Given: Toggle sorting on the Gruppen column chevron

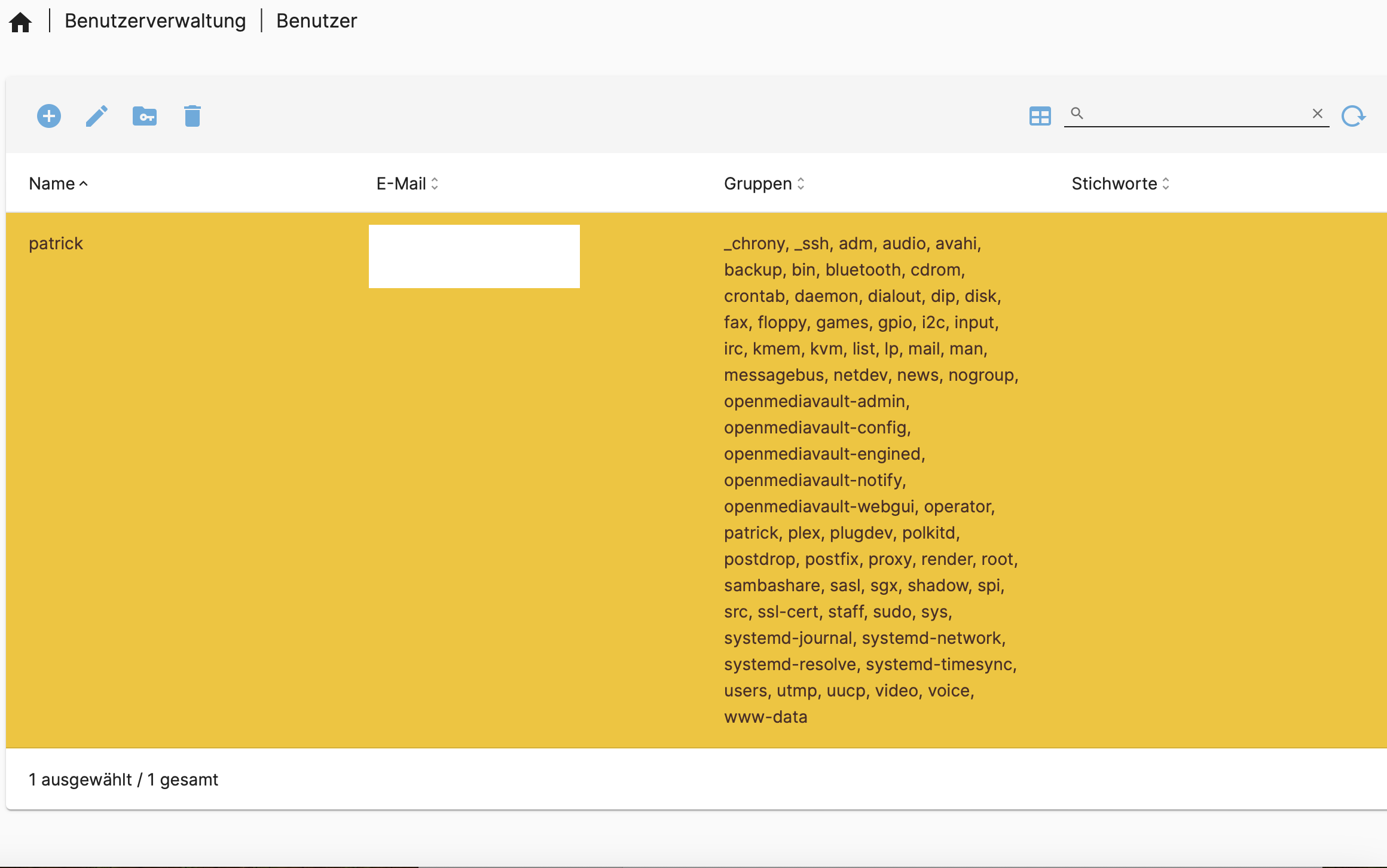Looking at the screenshot, I should 801,184.
